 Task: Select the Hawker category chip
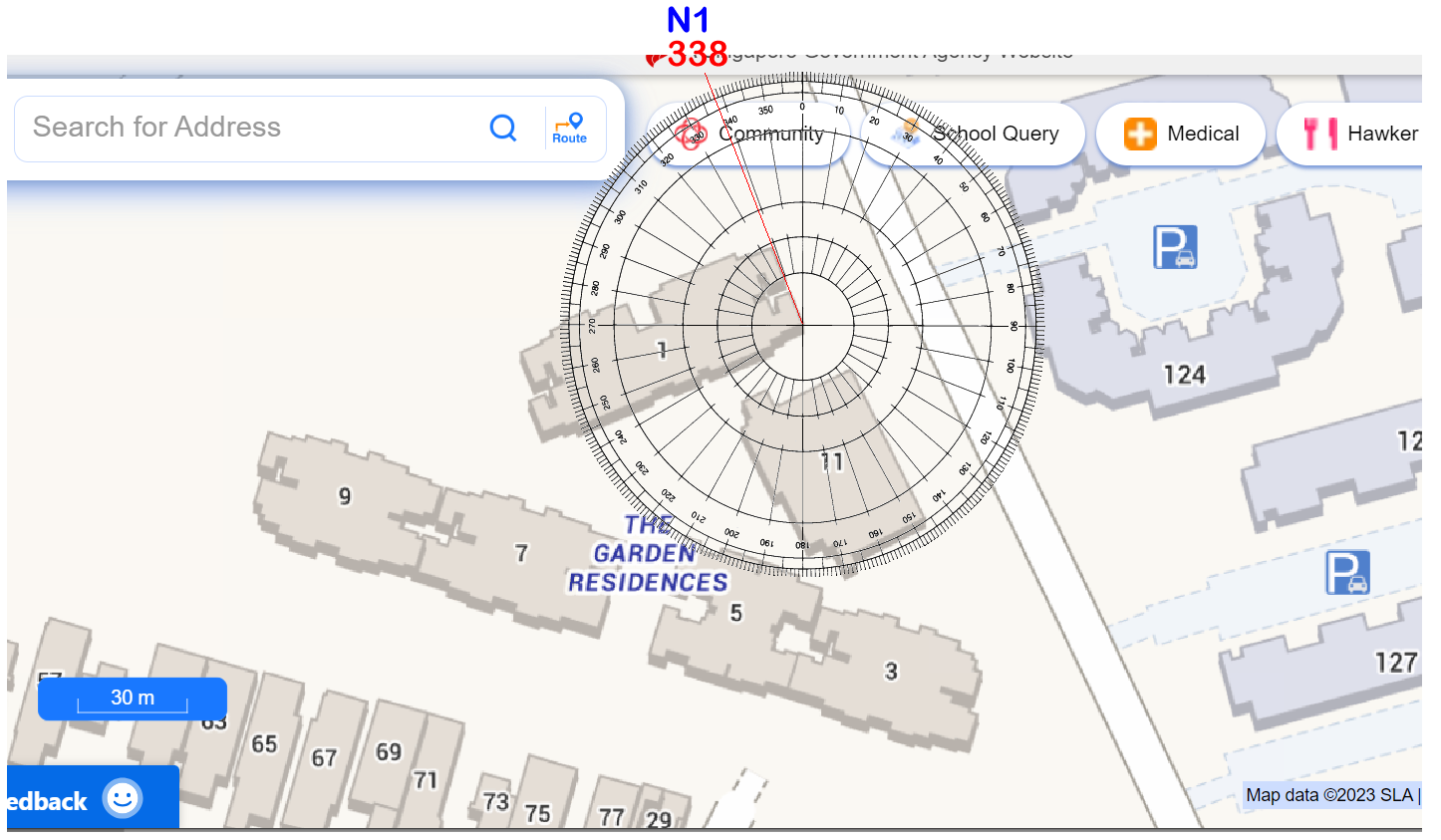click(x=1360, y=134)
